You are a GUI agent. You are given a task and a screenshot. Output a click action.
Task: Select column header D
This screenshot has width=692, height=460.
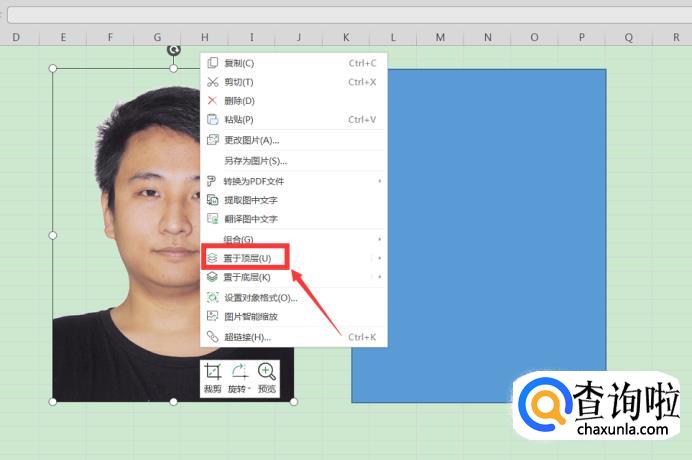click(x=16, y=38)
